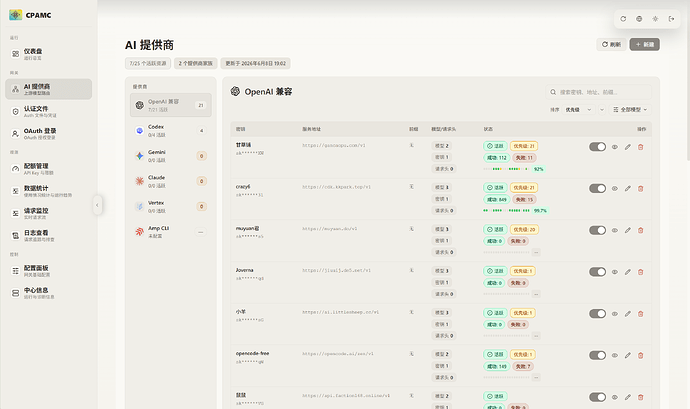Edit the muyuan entry with pencil icon

628,230
